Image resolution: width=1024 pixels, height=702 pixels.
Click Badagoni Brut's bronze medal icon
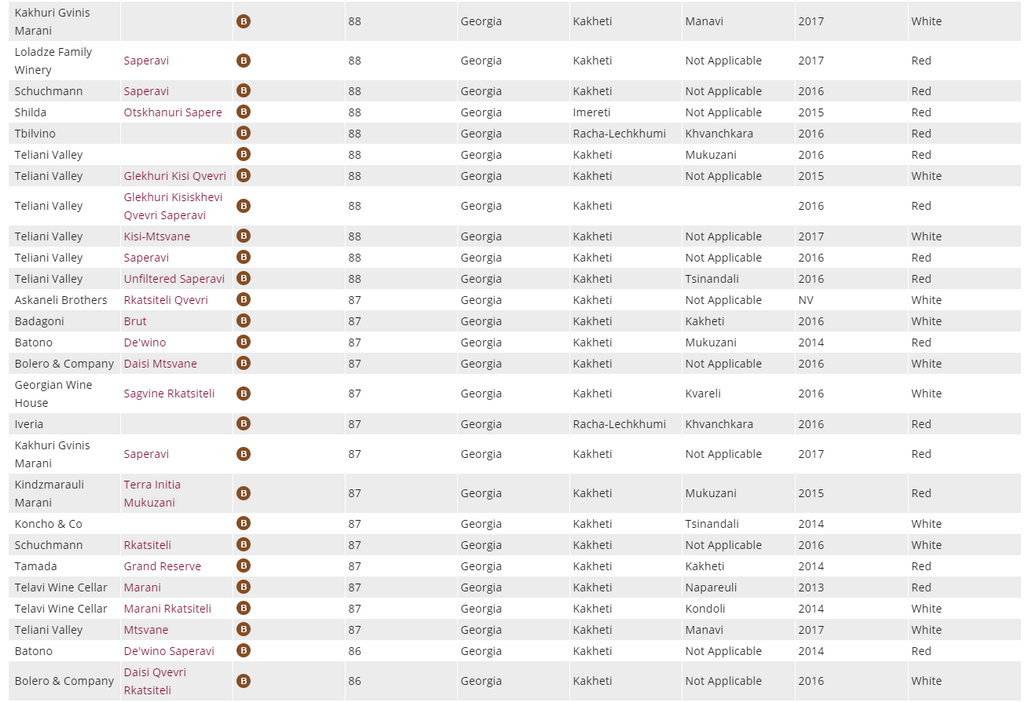pos(243,321)
